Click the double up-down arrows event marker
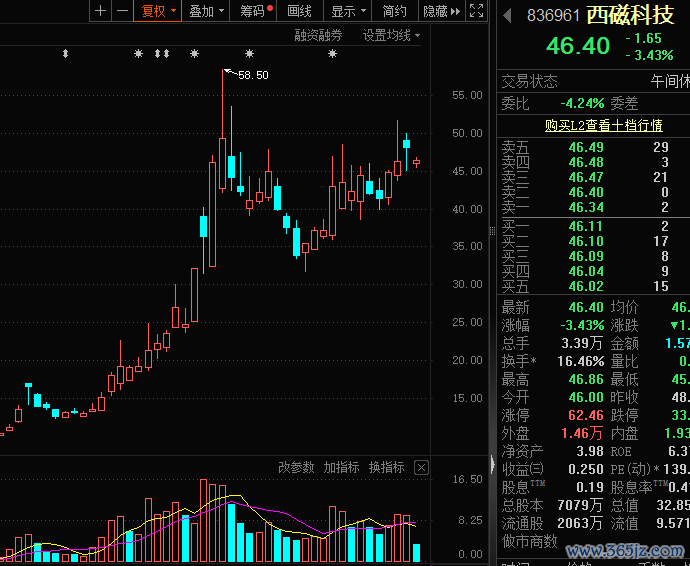 [x=162, y=54]
